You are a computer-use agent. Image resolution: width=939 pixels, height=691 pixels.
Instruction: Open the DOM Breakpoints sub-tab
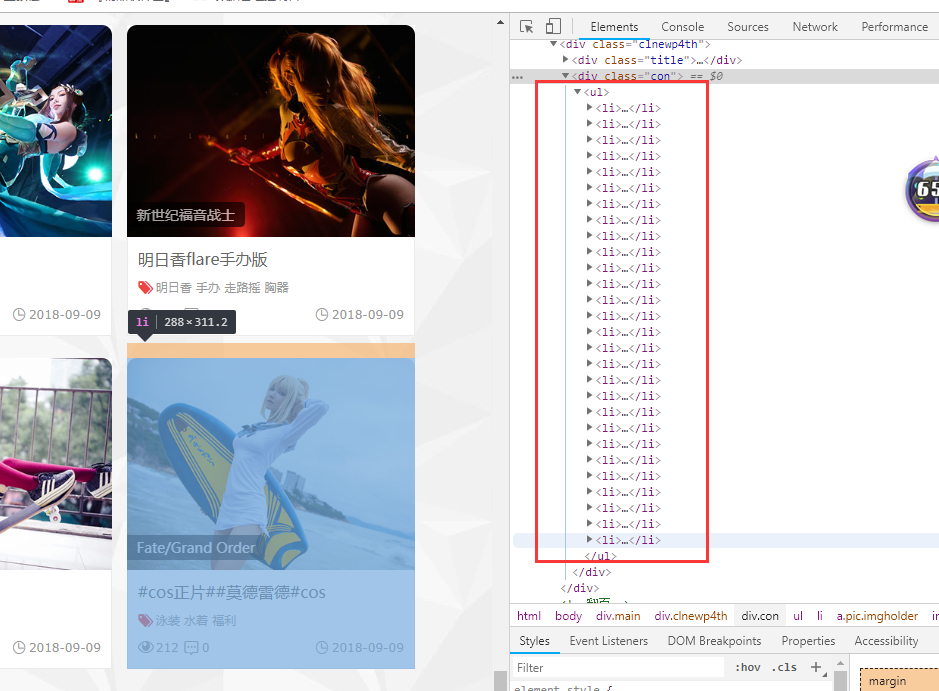point(714,641)
